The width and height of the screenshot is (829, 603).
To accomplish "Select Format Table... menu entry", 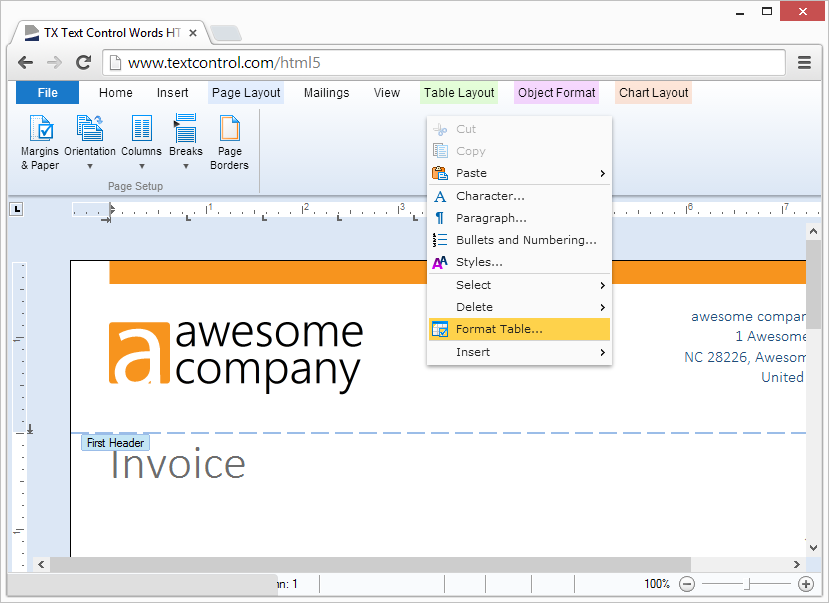I will 519,329.
